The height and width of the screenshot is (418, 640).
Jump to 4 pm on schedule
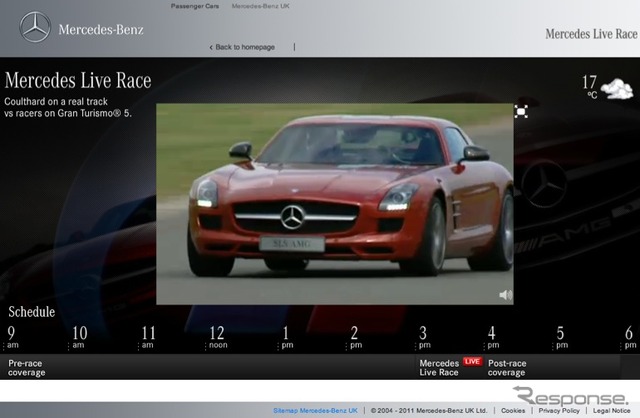pos(493,338)
